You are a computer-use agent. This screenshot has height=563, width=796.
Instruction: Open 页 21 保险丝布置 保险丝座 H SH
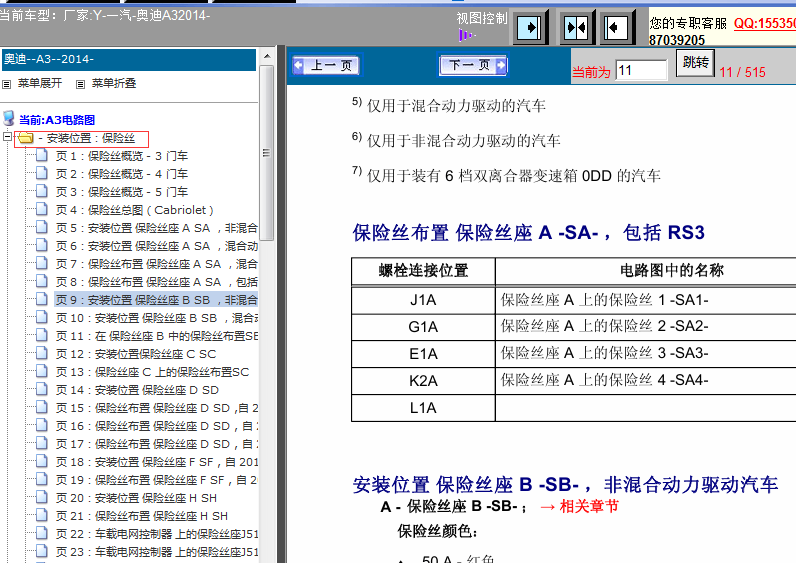[142, 516]
